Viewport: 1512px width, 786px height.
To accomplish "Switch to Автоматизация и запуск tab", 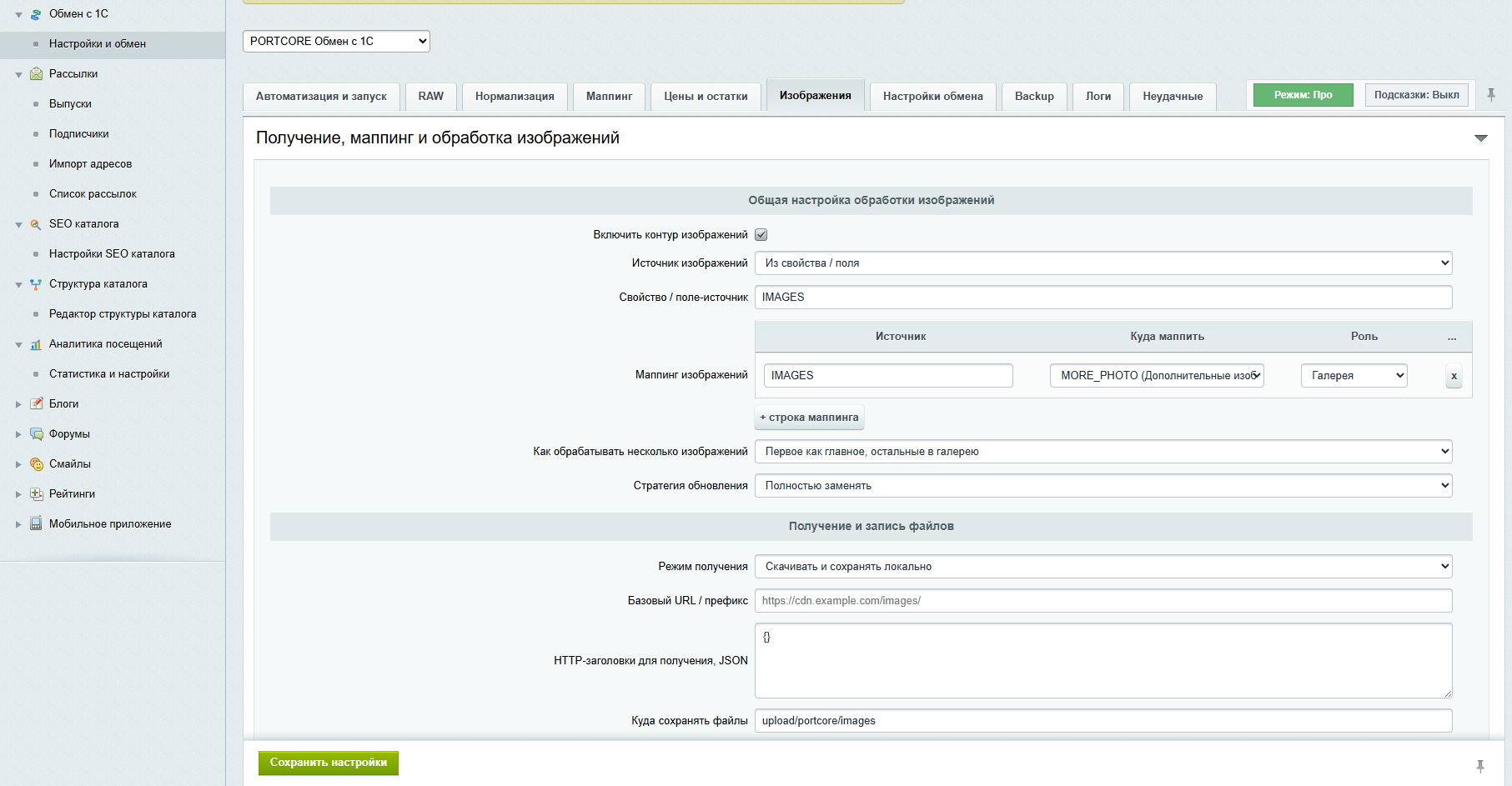I will point(321,97).
